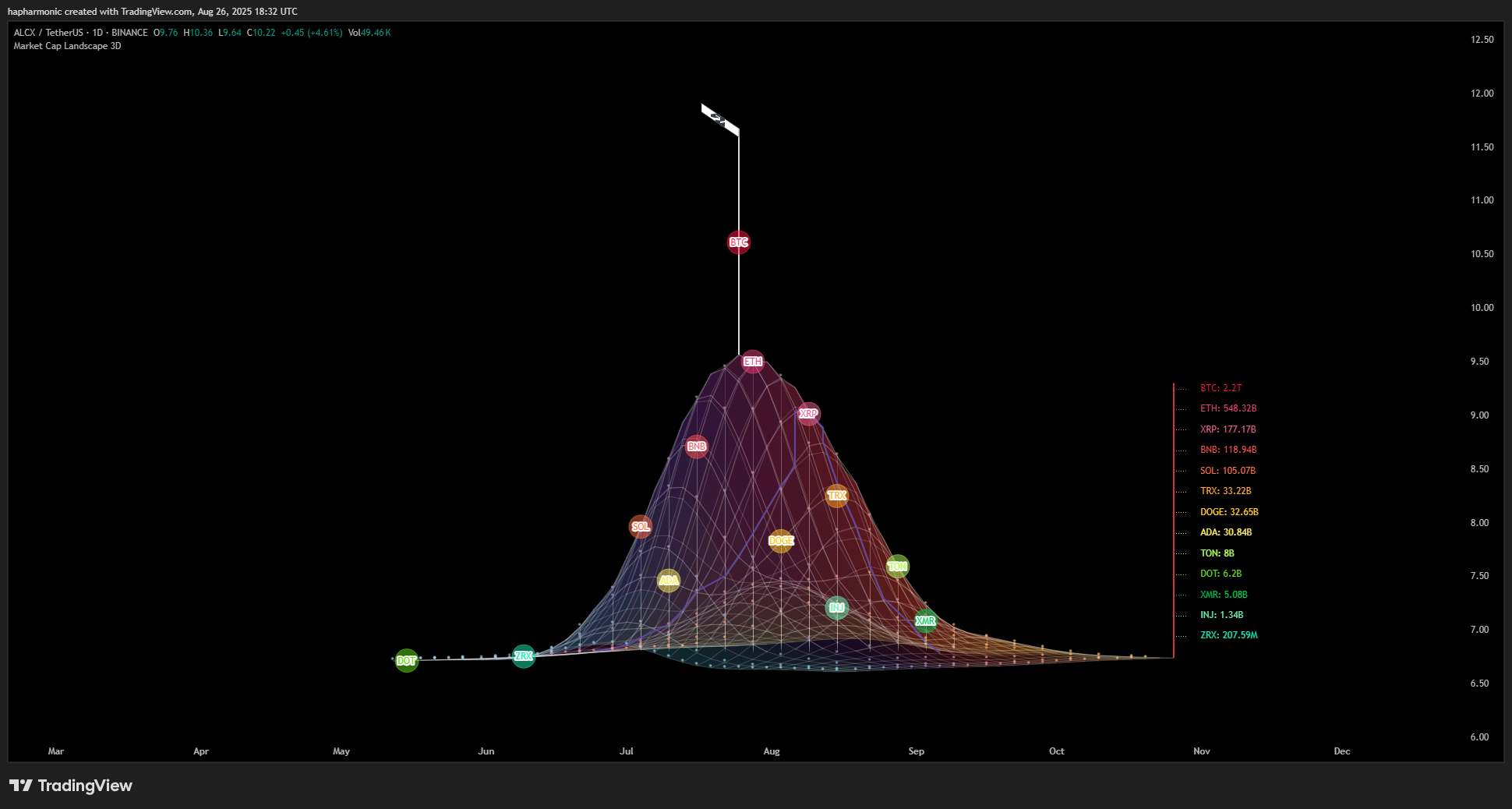
Task: Click the +0.45 (+4.61%) change value
Action: coord(312,33)
